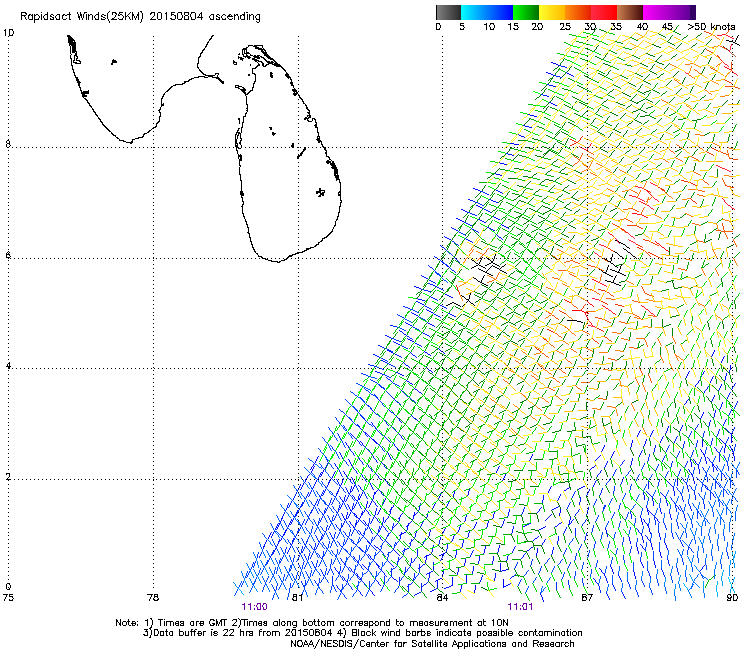This screenshot has width=740, height=650.
Task: Click the green 15-20 knots color swatch
Action: (526, 12)
